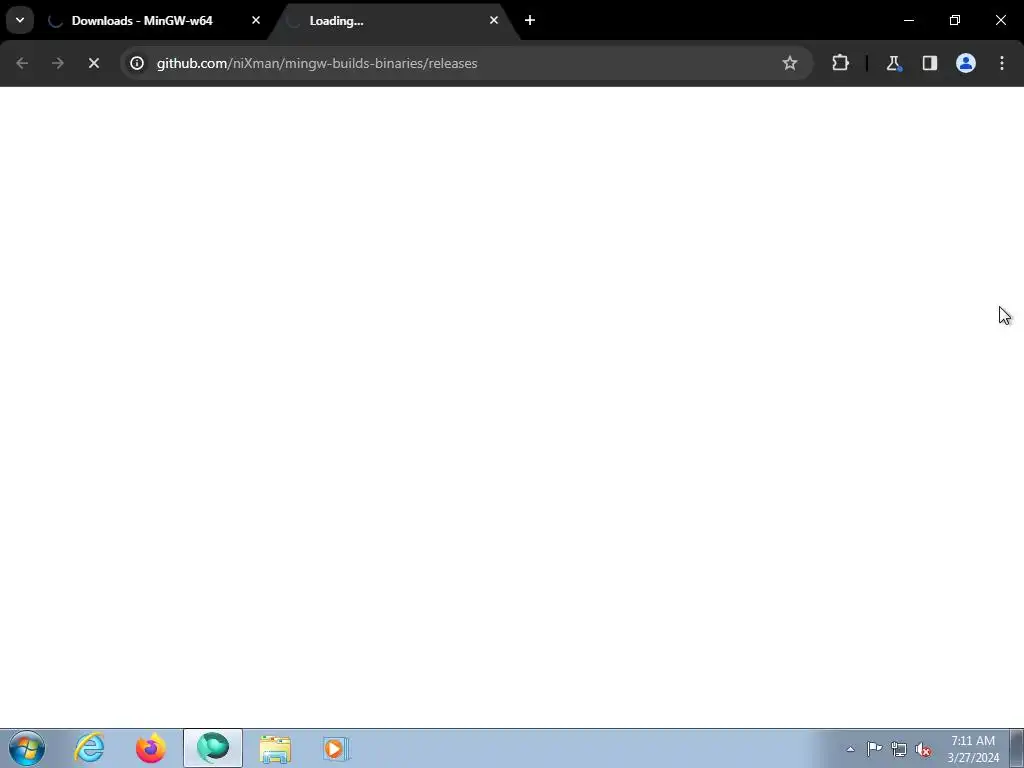Open the Extensions puzzle icon
The width and height of the screenshot is (1024, 768).
tap(840, 63)
